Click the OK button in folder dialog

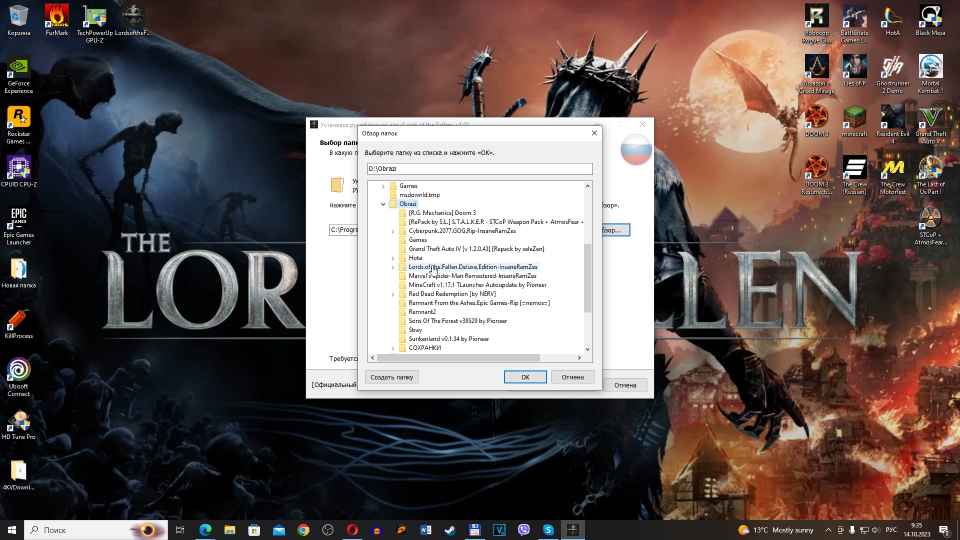click(x=525, y=377)
